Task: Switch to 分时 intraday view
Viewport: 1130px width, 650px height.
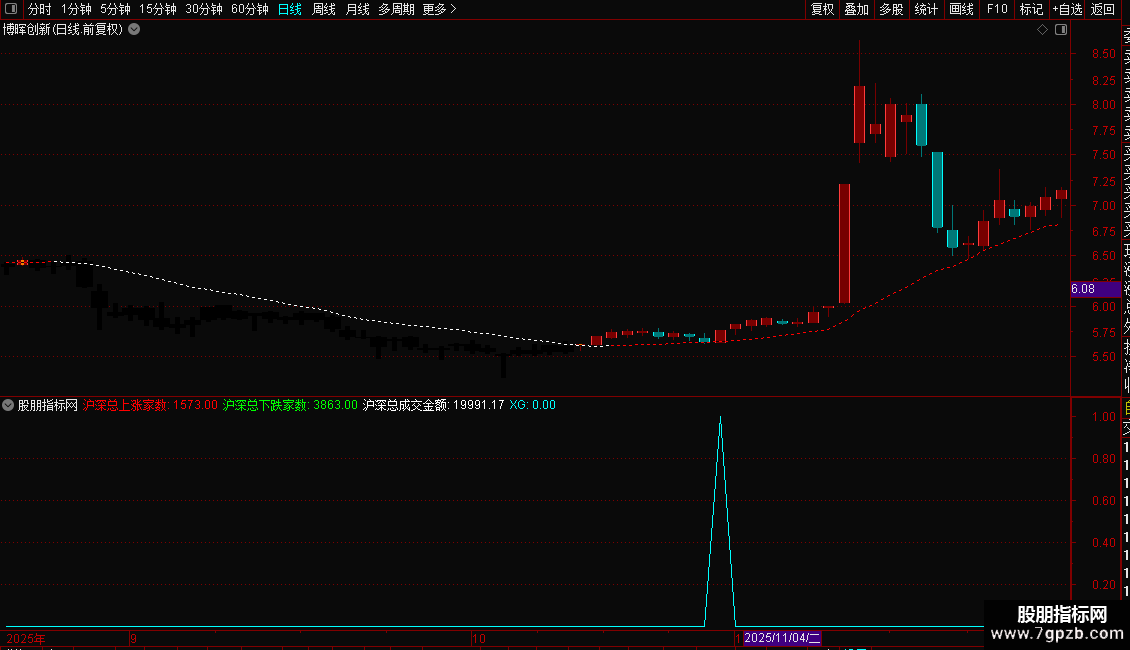Action: [x=39, y=9]
